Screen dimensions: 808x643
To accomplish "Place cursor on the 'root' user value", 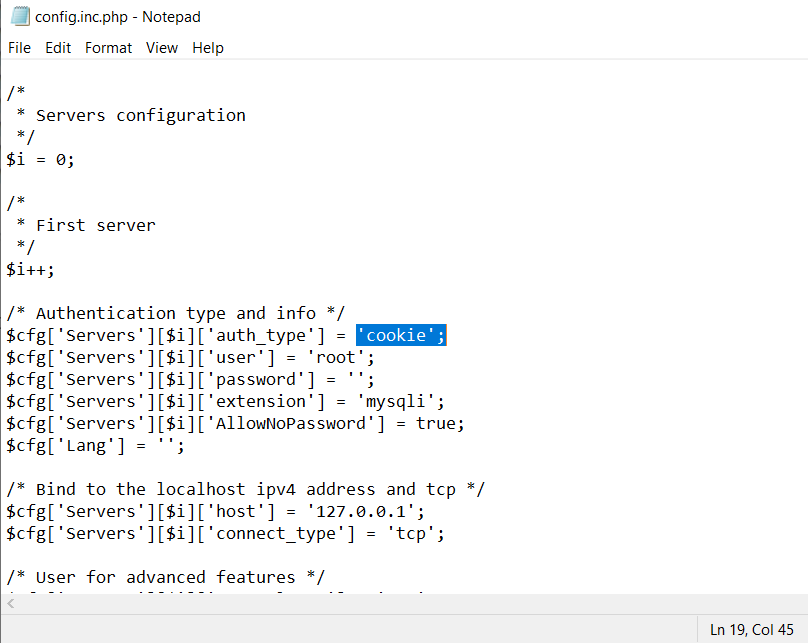I will tap(340, 357).
